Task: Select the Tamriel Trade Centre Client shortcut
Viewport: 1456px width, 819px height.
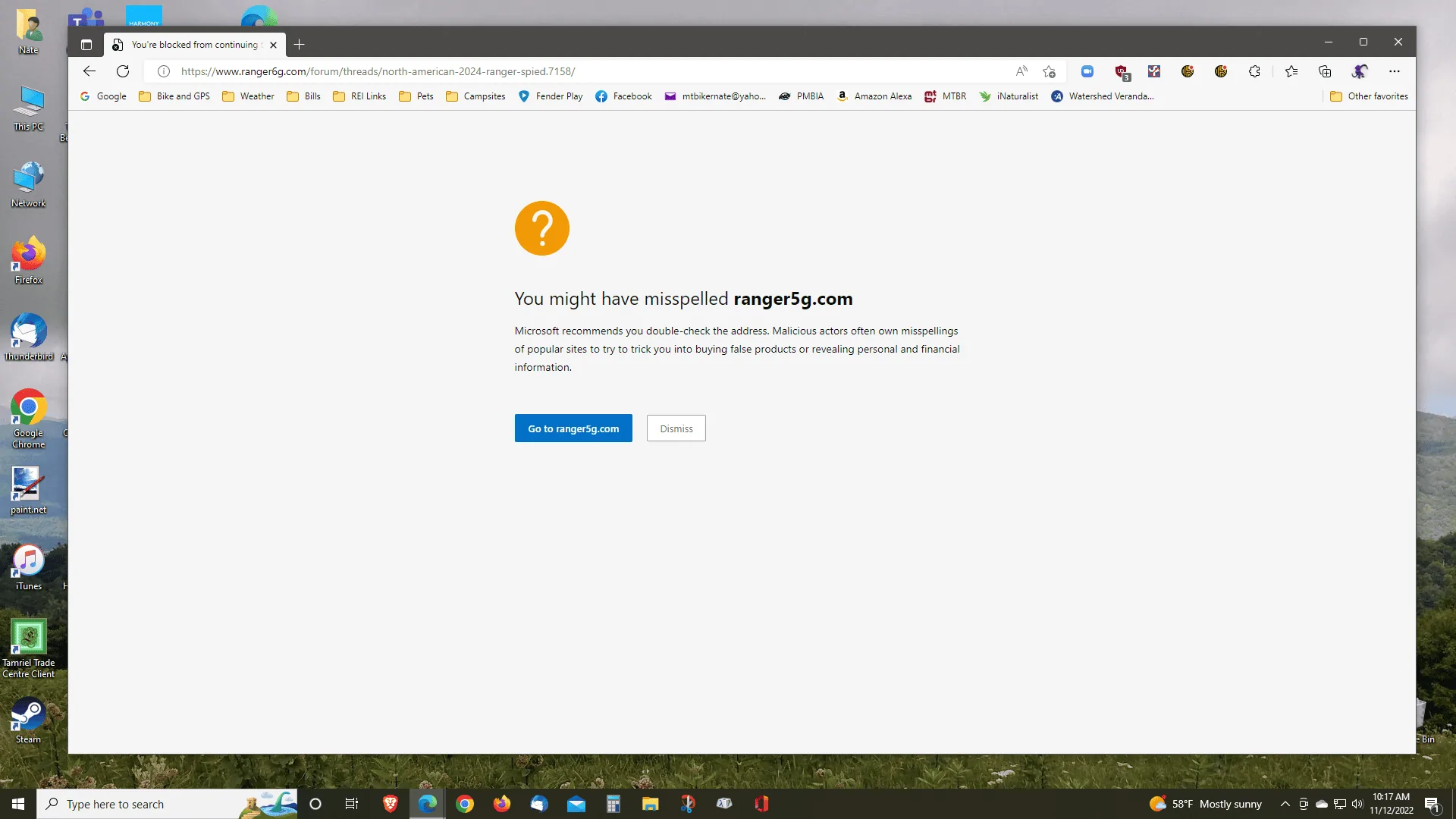Action: point(29,648)
